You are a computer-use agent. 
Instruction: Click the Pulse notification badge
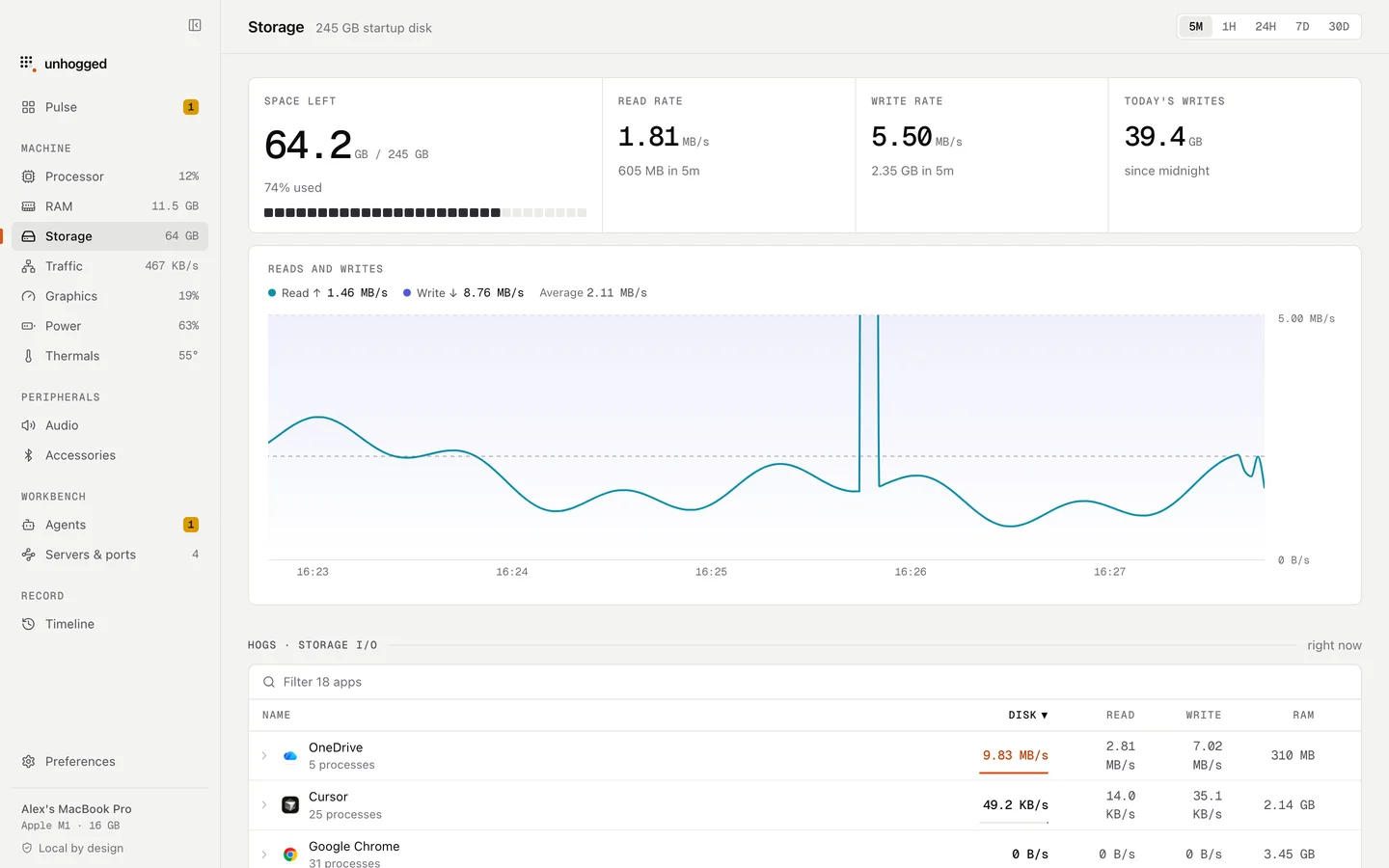(191, 107)
